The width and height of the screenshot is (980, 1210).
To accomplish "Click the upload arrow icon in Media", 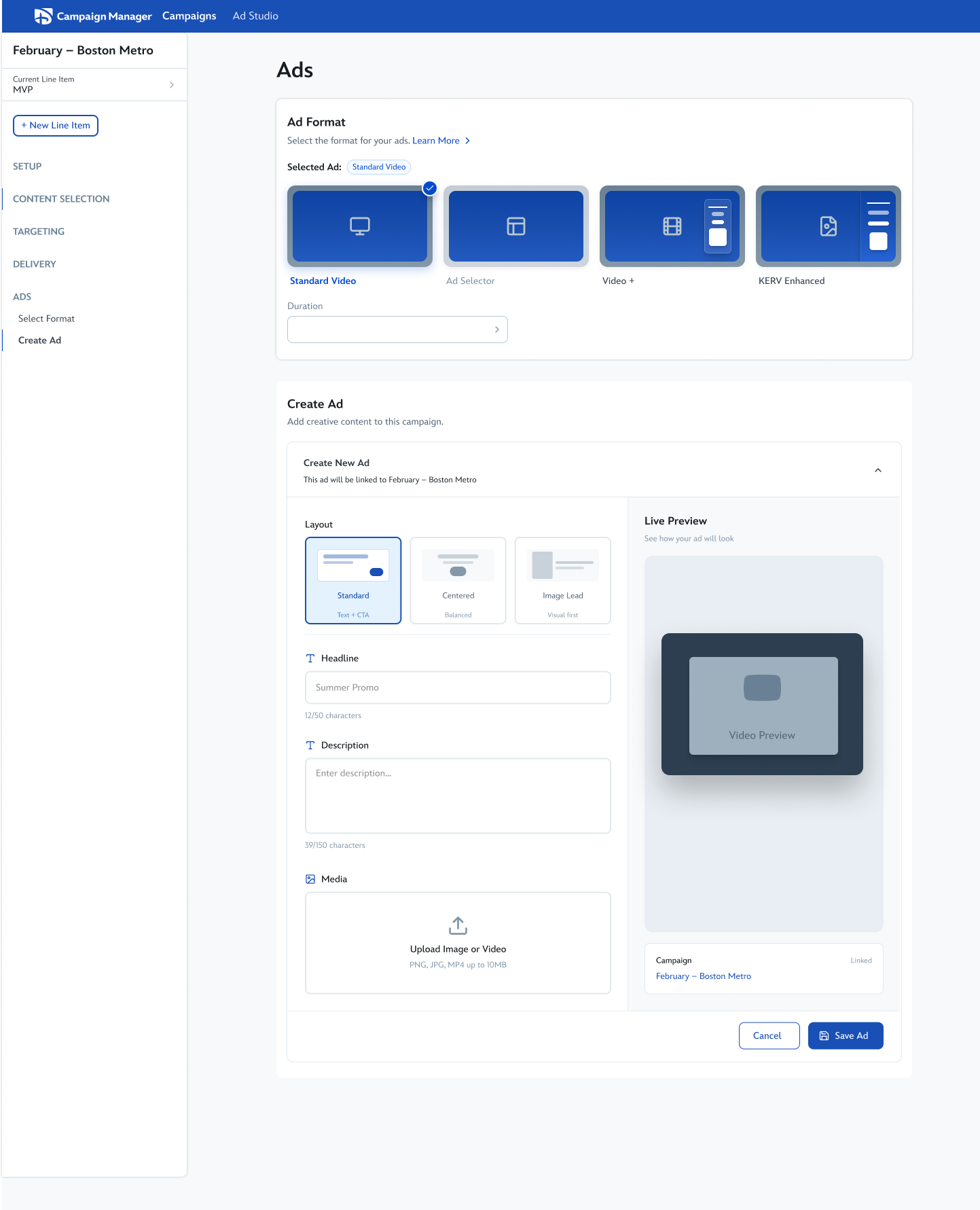I will coord(458,925).
